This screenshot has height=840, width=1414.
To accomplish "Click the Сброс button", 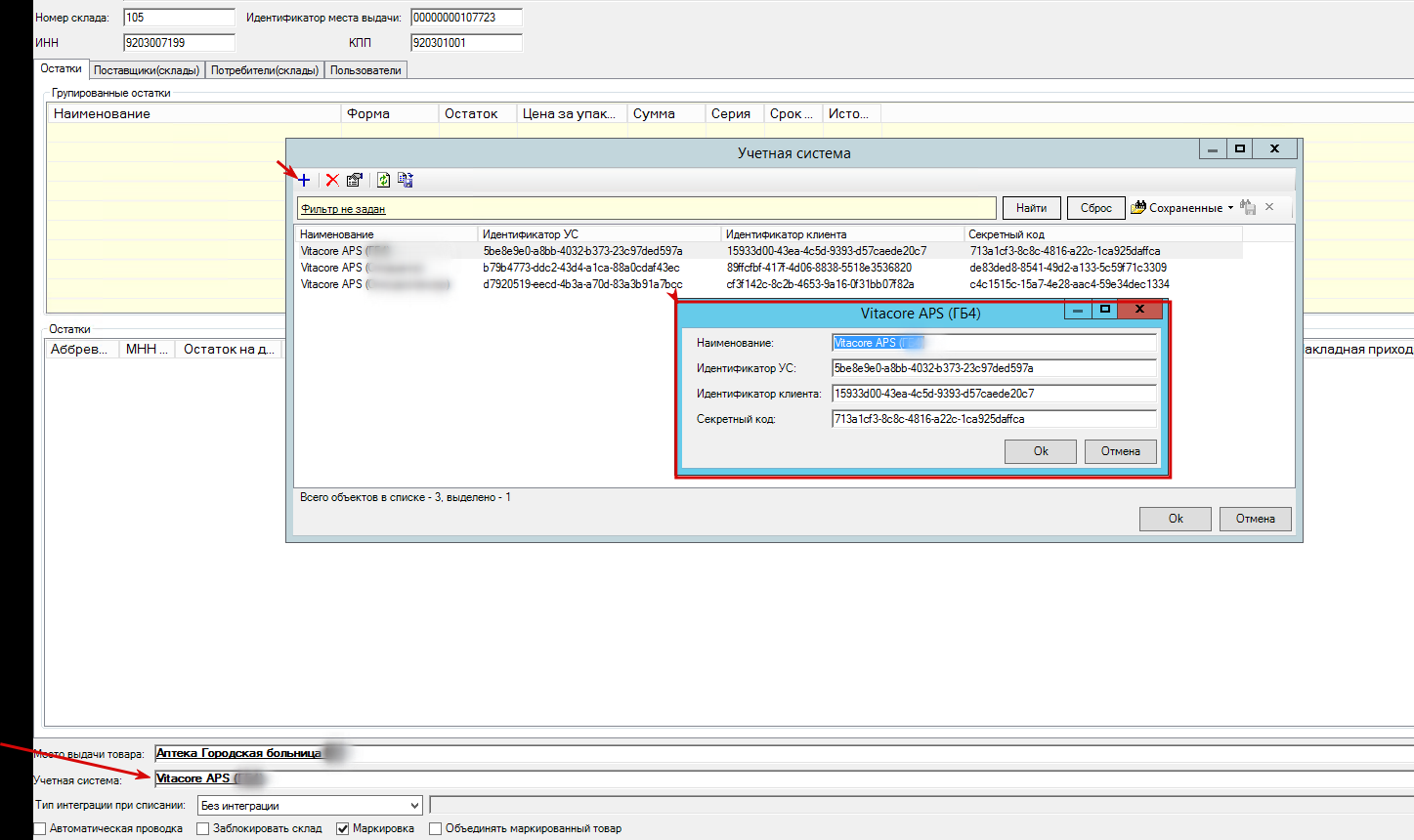I will pyautogui.click(x=1095, y=208).
